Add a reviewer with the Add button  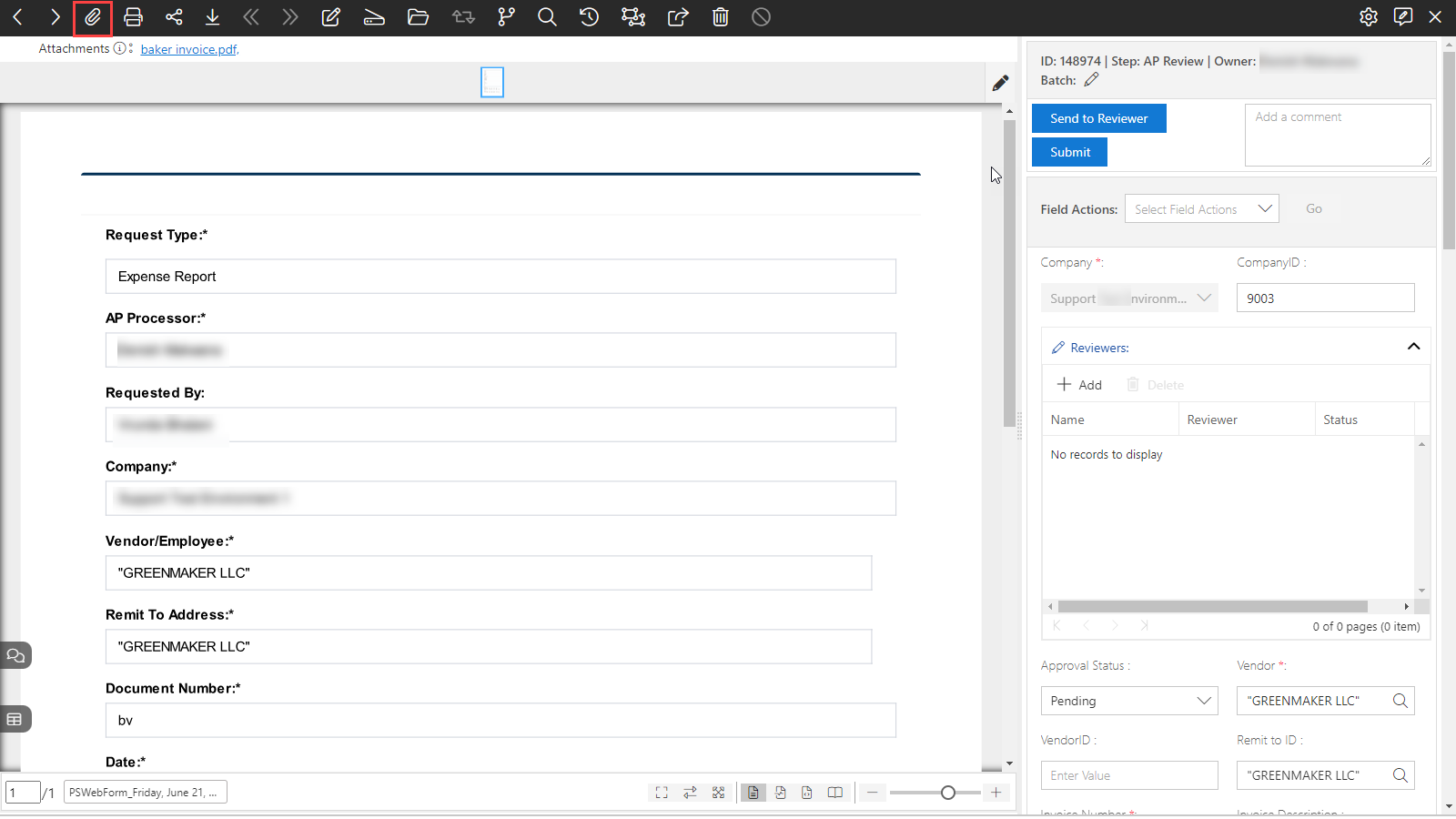[1079, 385]
